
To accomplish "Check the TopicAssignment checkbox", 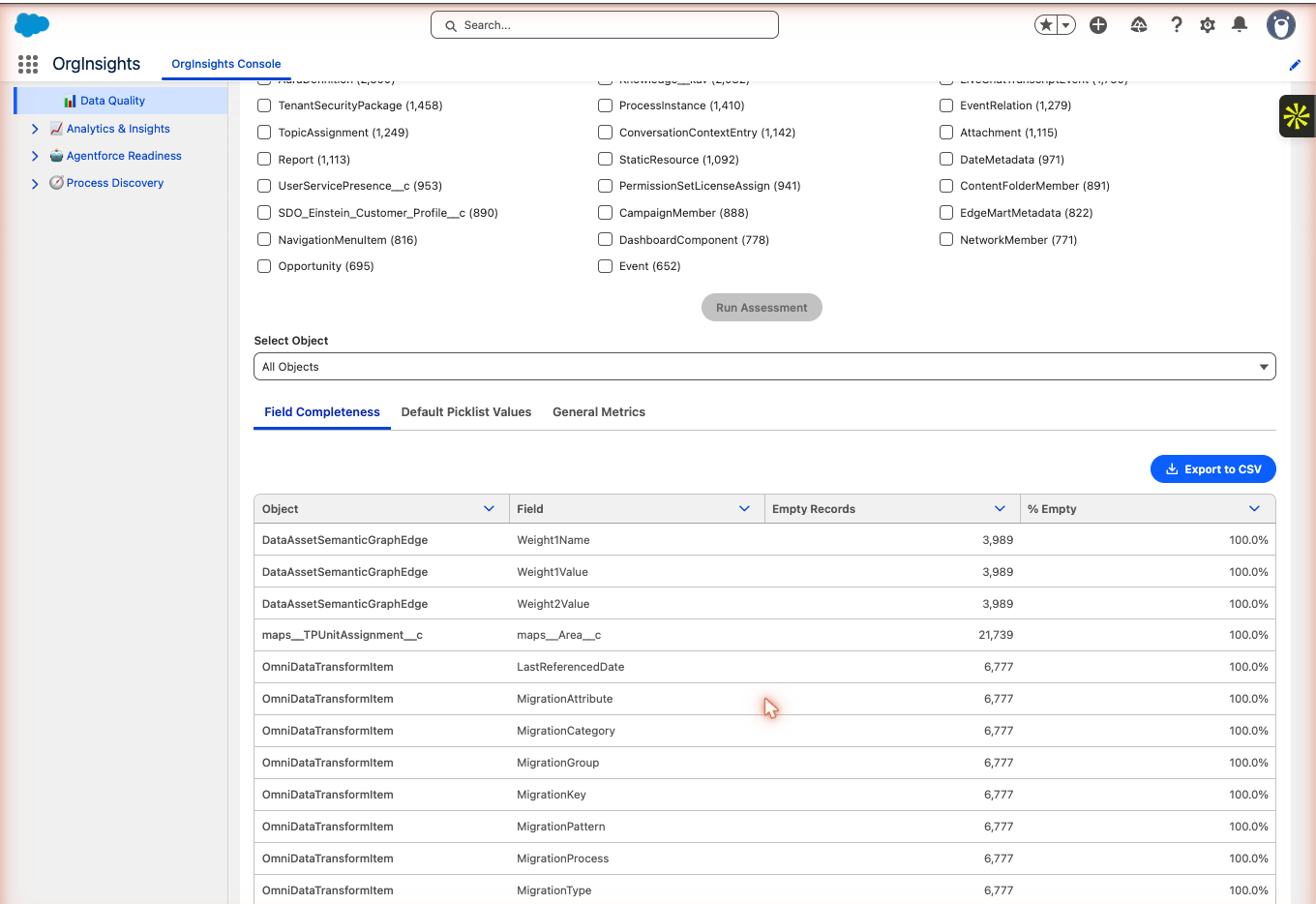I will [x=264, y=133].
